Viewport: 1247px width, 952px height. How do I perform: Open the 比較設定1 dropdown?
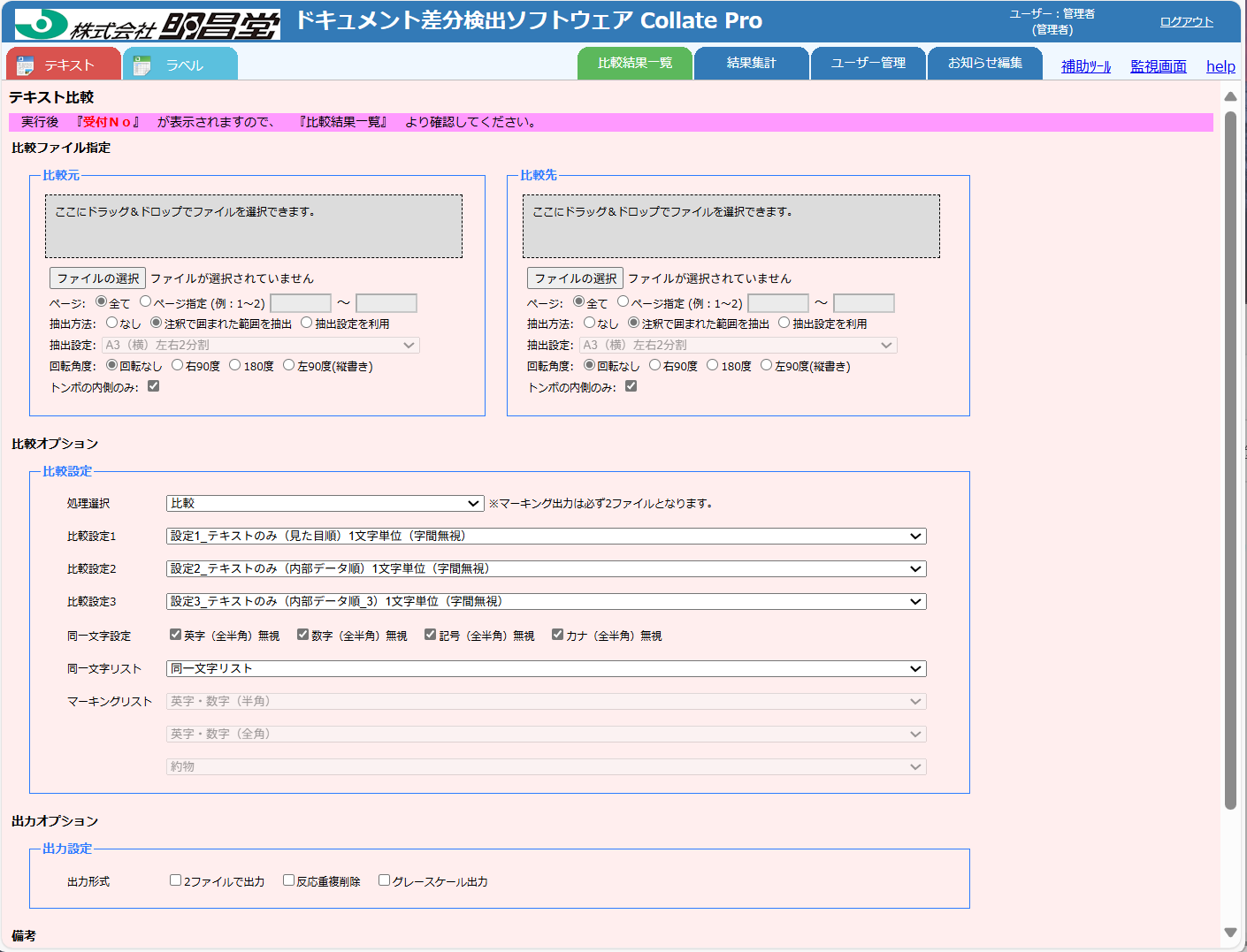click(x=546, y=536)
